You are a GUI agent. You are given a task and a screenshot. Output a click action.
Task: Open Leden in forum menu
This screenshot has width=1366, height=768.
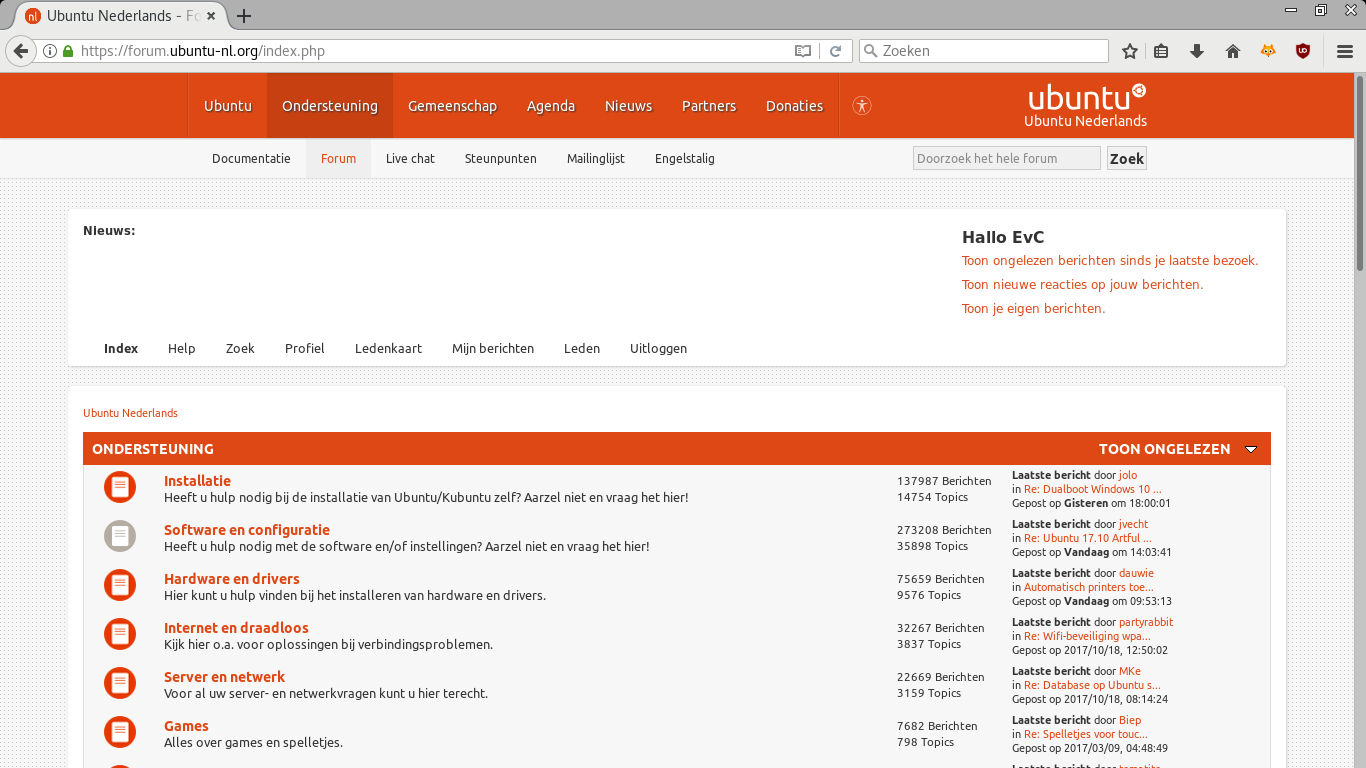coord(582,349)
